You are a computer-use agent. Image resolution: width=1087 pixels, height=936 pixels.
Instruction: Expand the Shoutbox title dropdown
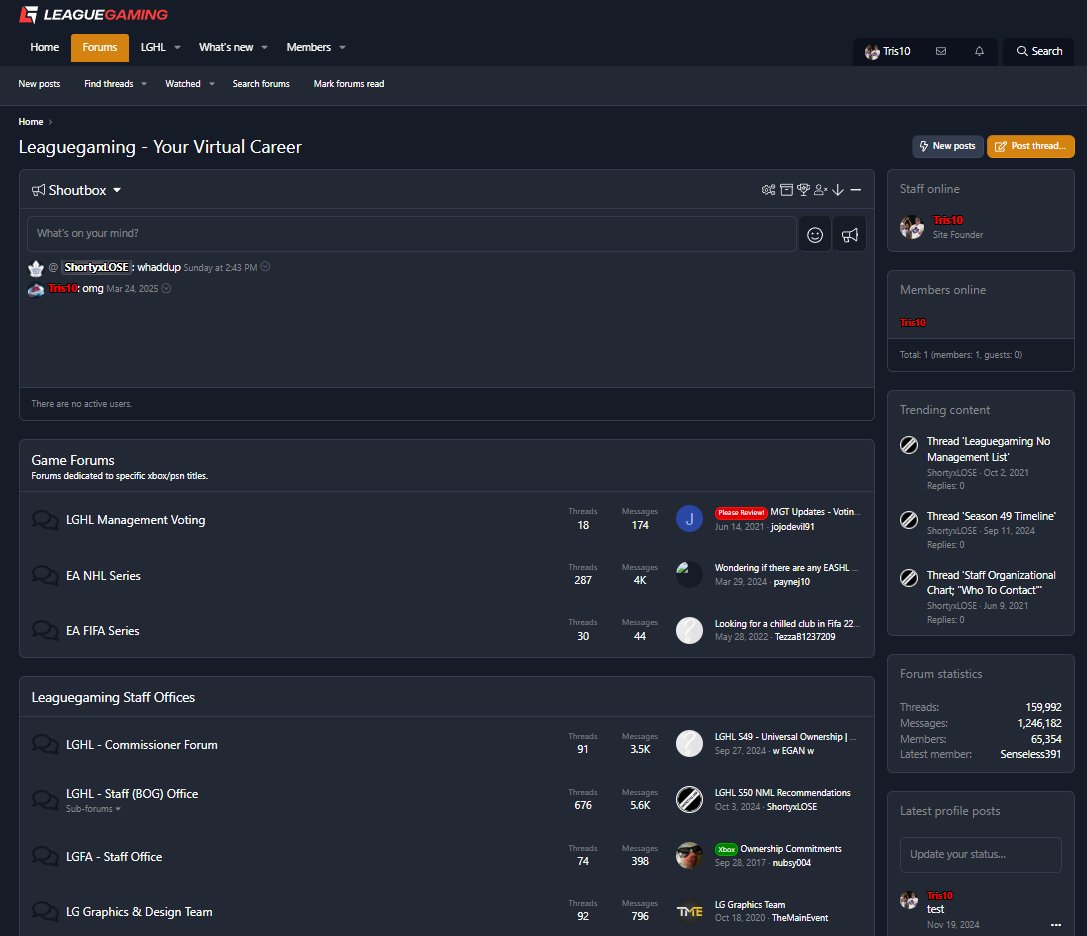tap(117, 190)
